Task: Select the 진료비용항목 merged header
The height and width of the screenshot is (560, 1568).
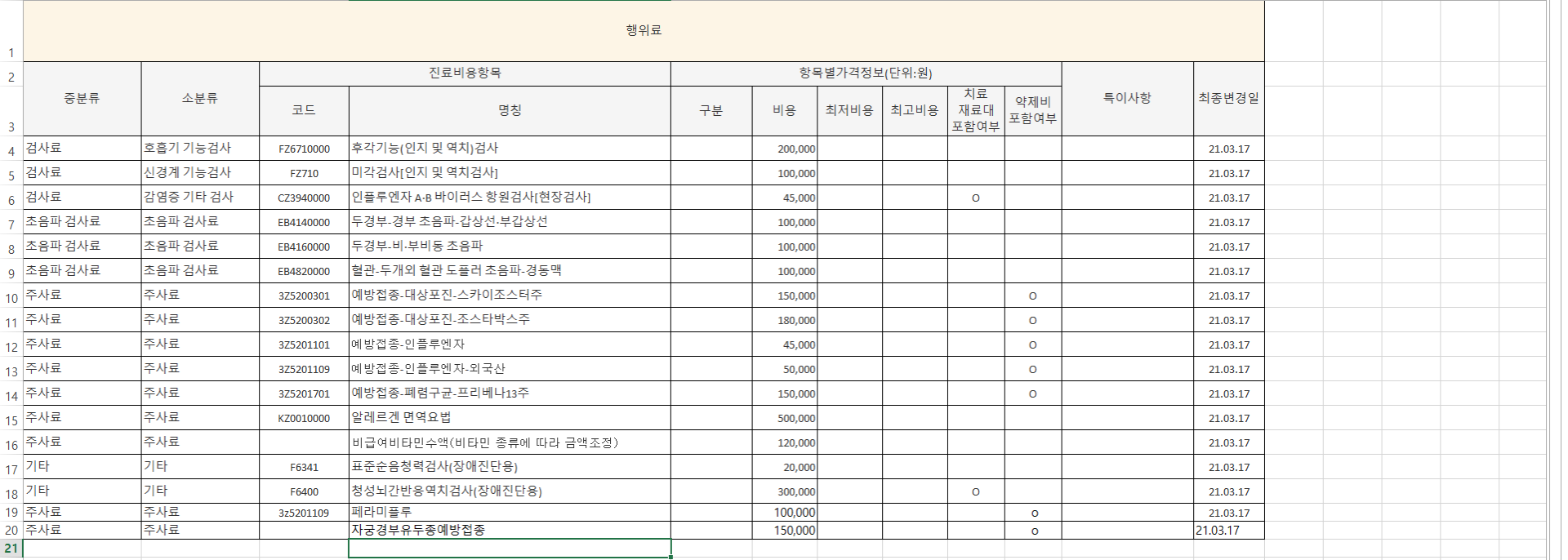Action: tap(465, 73)
